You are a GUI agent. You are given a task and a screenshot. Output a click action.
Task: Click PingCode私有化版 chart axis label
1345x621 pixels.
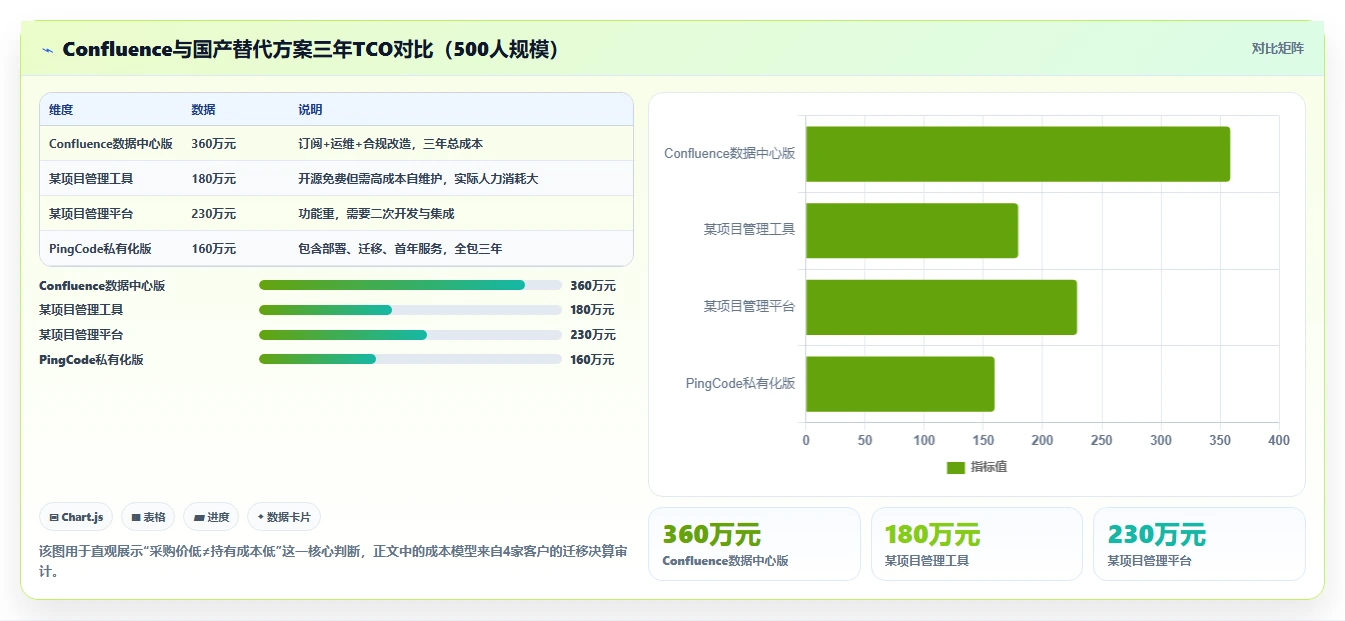coord(741,383)
